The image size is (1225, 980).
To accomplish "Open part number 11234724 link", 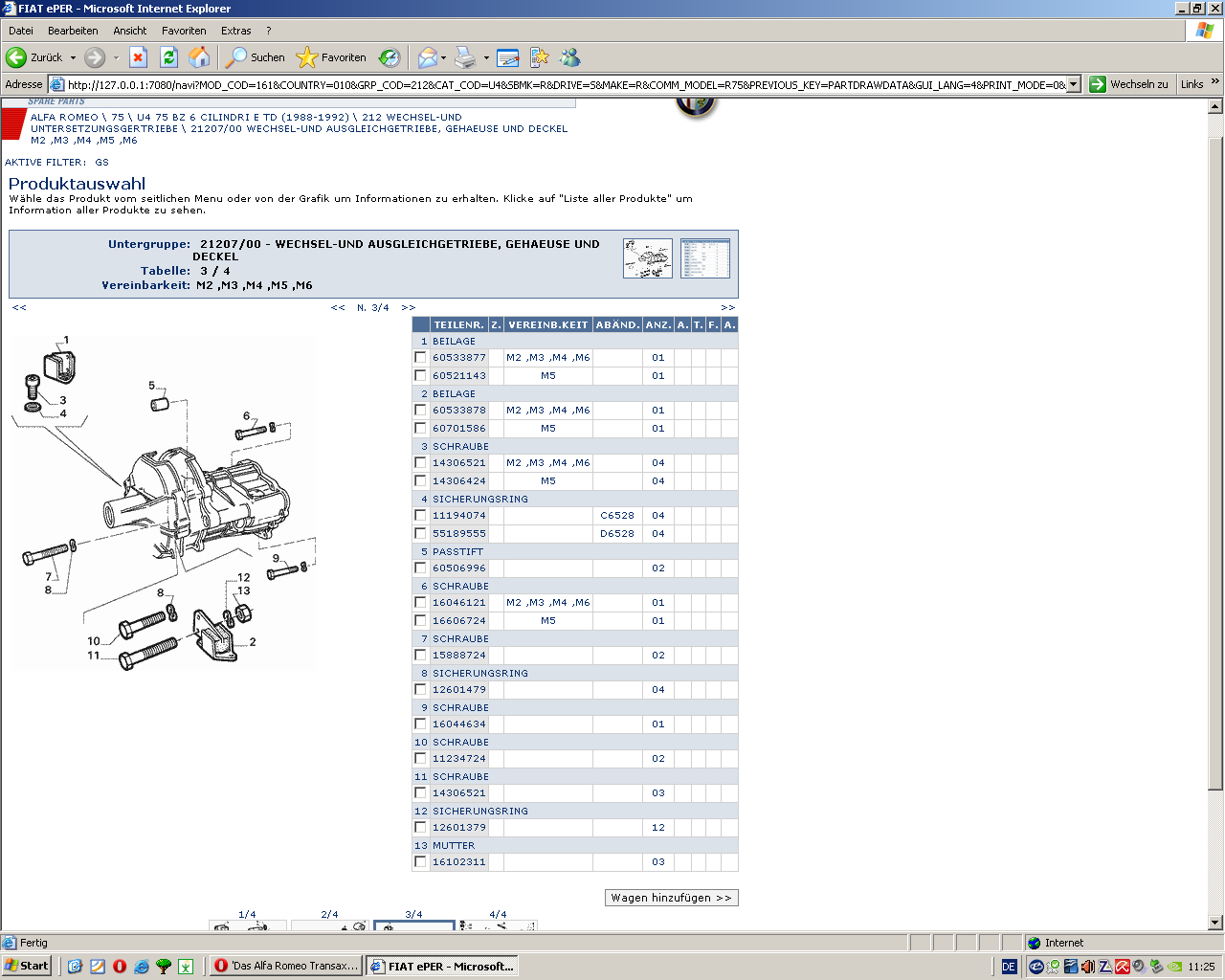I will pyautogui.click(x=459, y=758).
